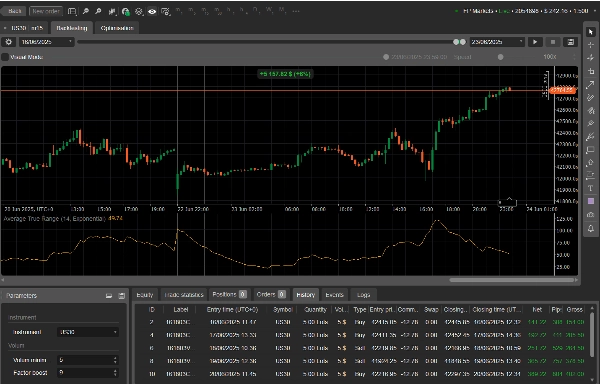Viewport: 600px width, 384px height.
Task: Sort by the Quantity column header
Action: pos(315,309)
